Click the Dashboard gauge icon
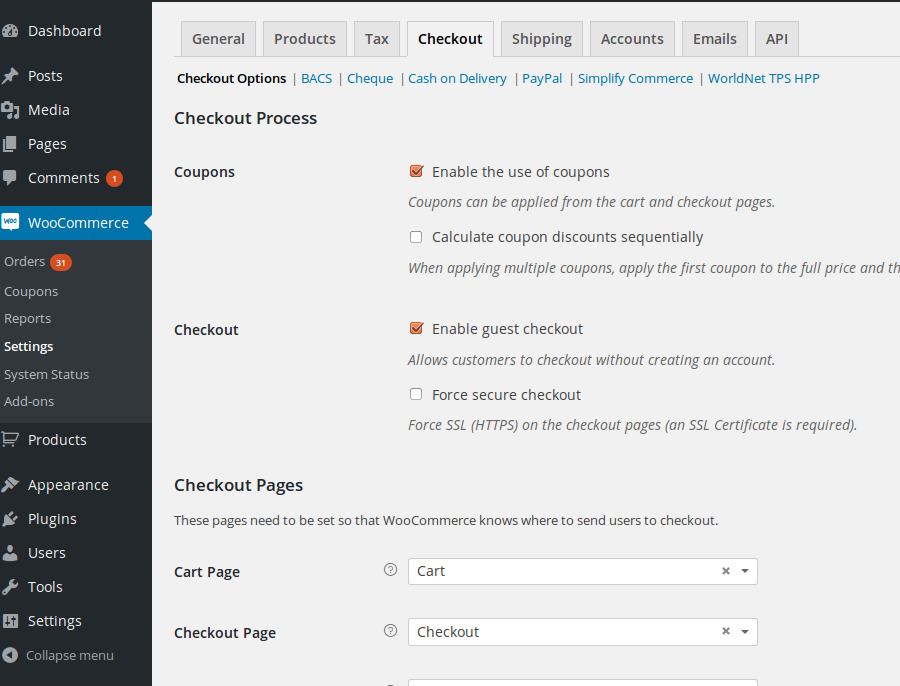This screenshot has width=900, height=686. [x=10, y=31]
